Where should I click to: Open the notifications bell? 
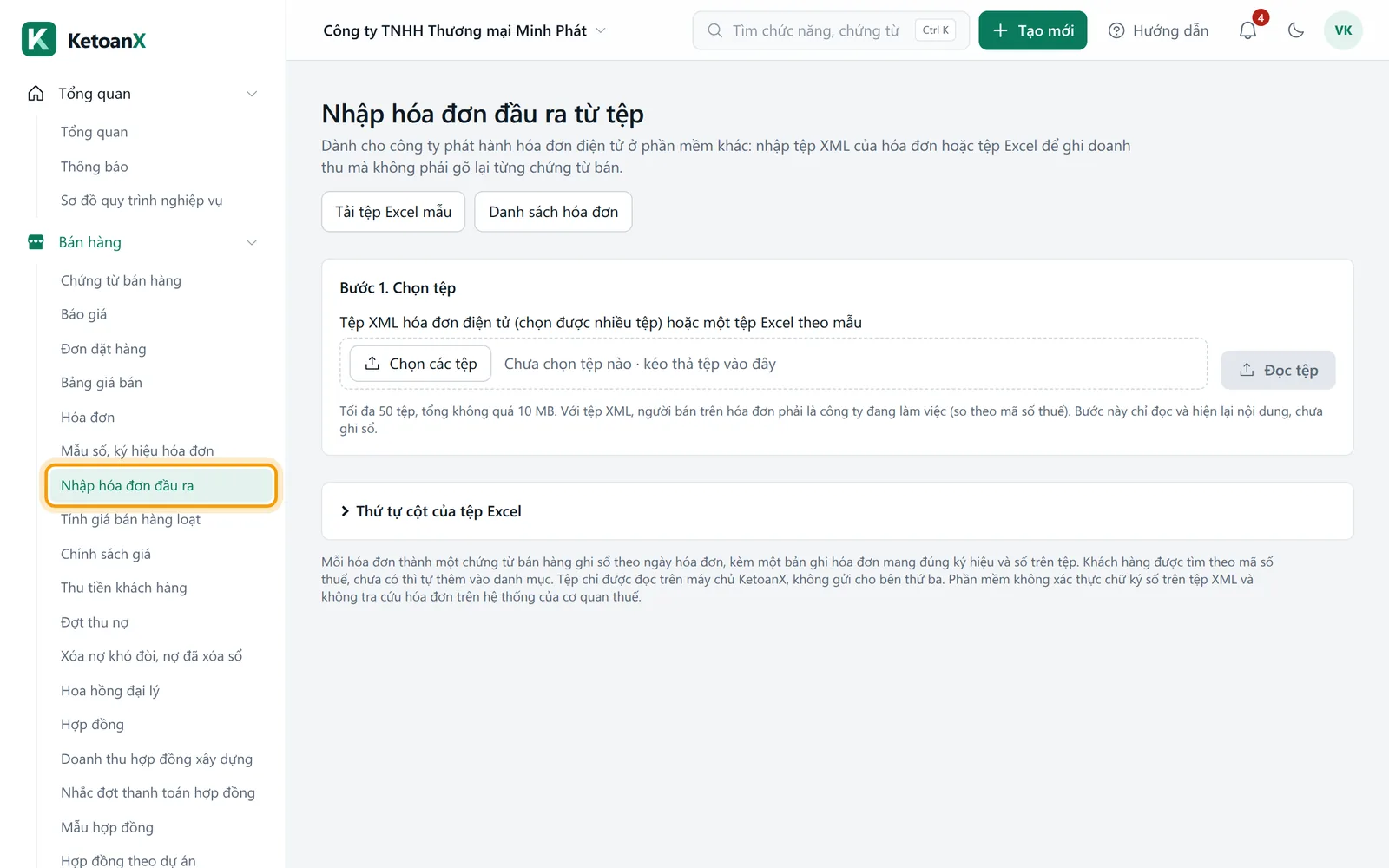1247,30
